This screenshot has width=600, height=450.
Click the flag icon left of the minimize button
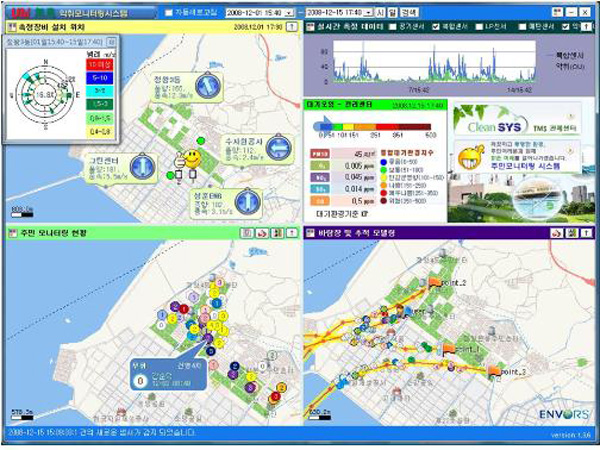pos(557,13)
